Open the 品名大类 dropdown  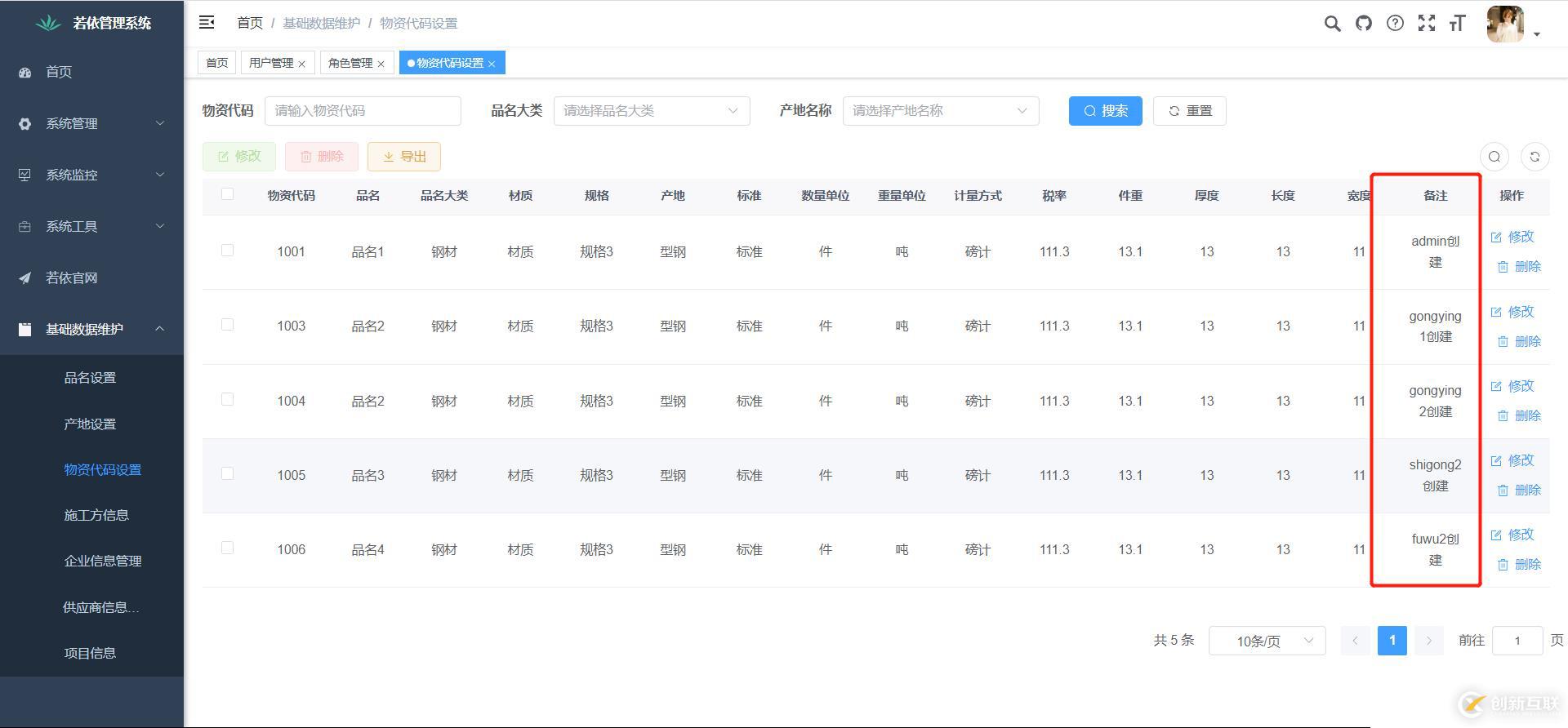coord(651,111)
